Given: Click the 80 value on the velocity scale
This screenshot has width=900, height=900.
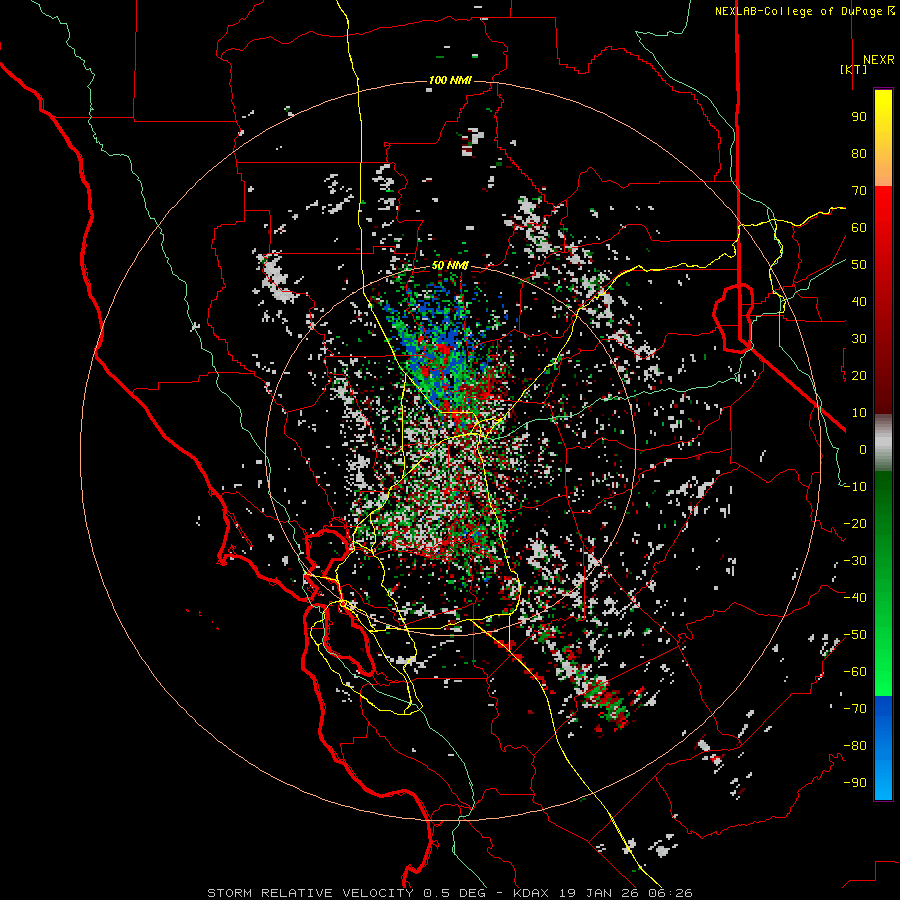Looking at the screenshot, I should tap(859, 154).
